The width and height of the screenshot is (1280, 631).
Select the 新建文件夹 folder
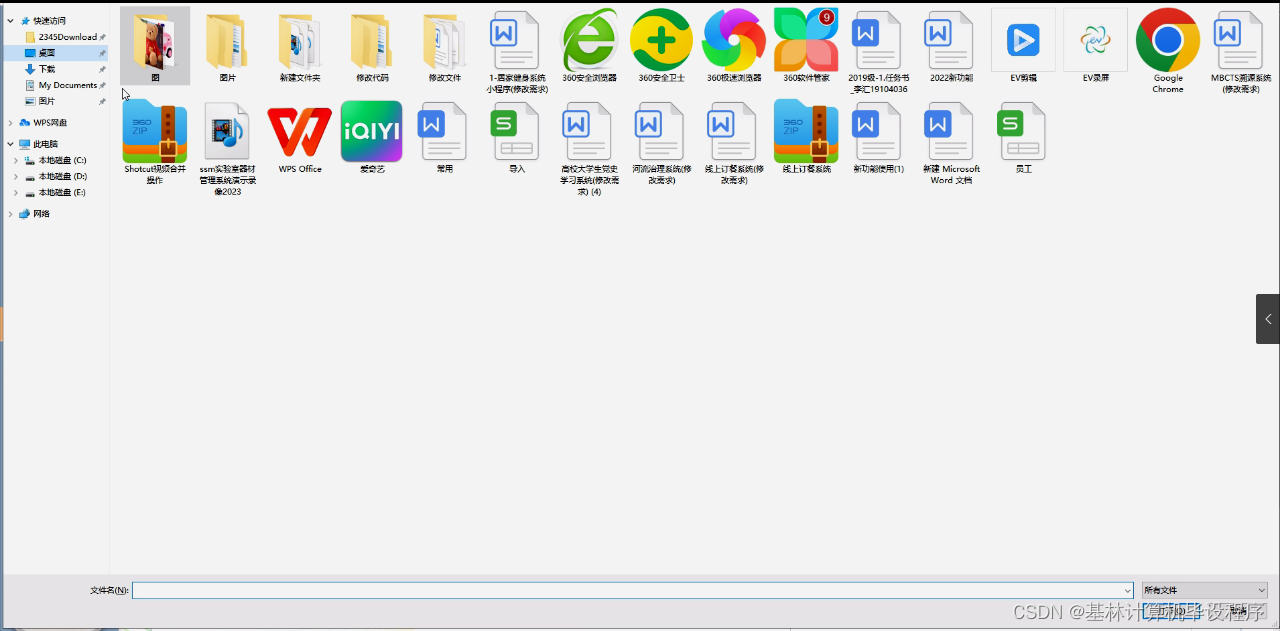300,45
